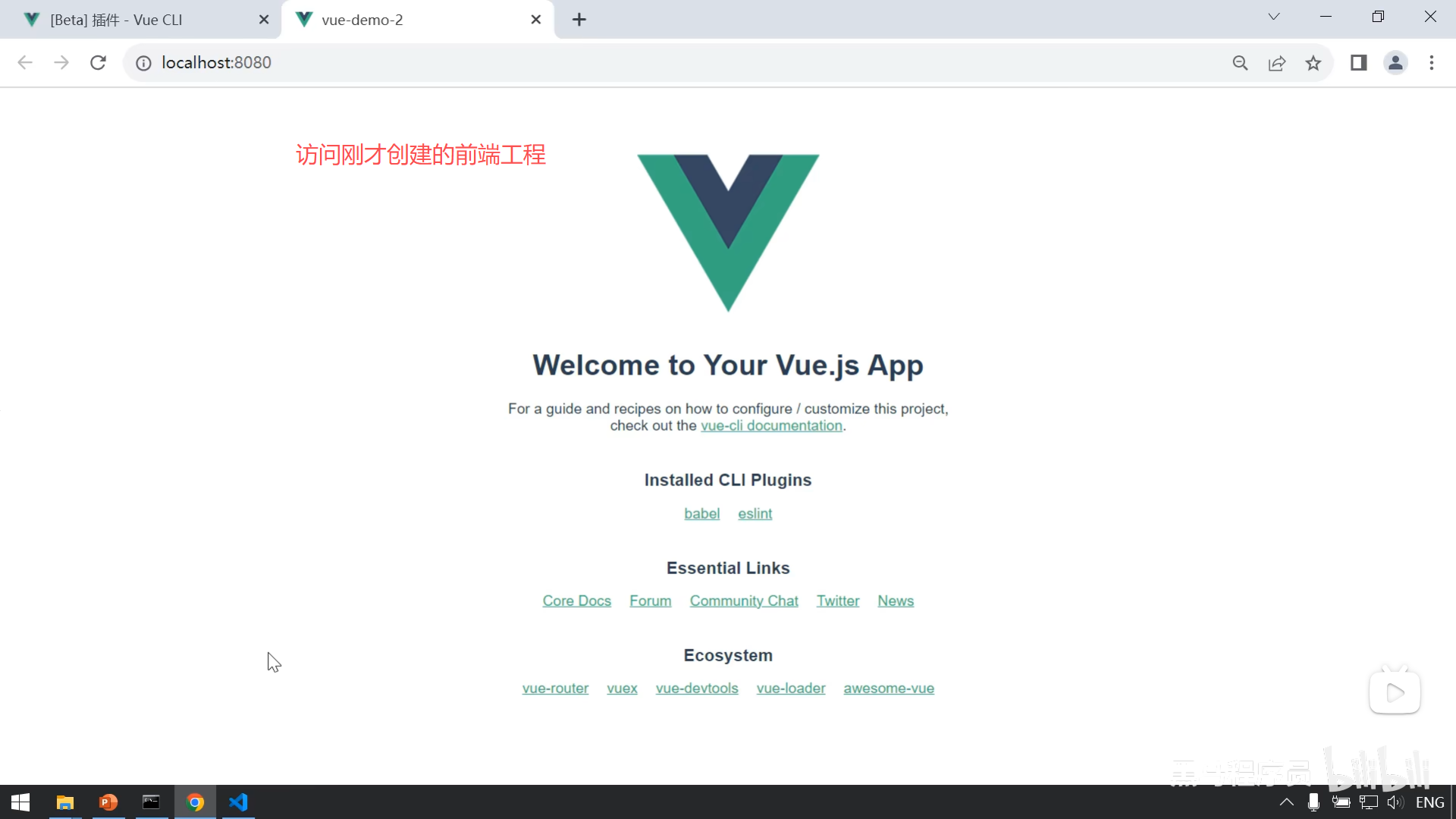View site information icon
This screenshot has height=819, width=1456.
[x=143, y=63]
